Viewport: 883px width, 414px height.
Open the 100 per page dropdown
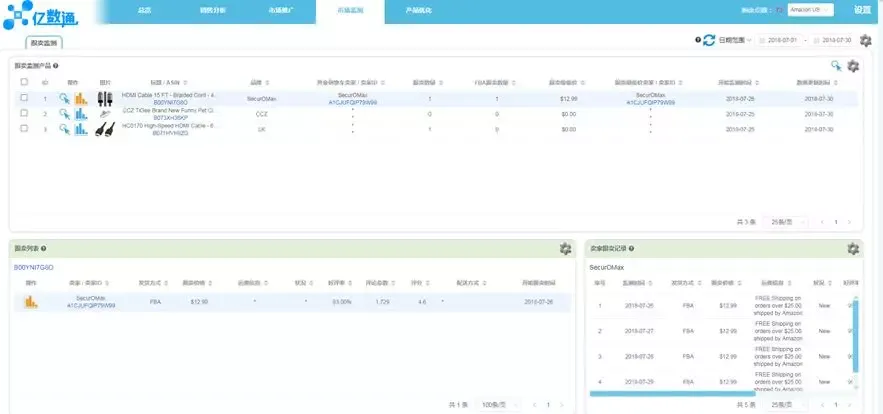click(498, 404)
